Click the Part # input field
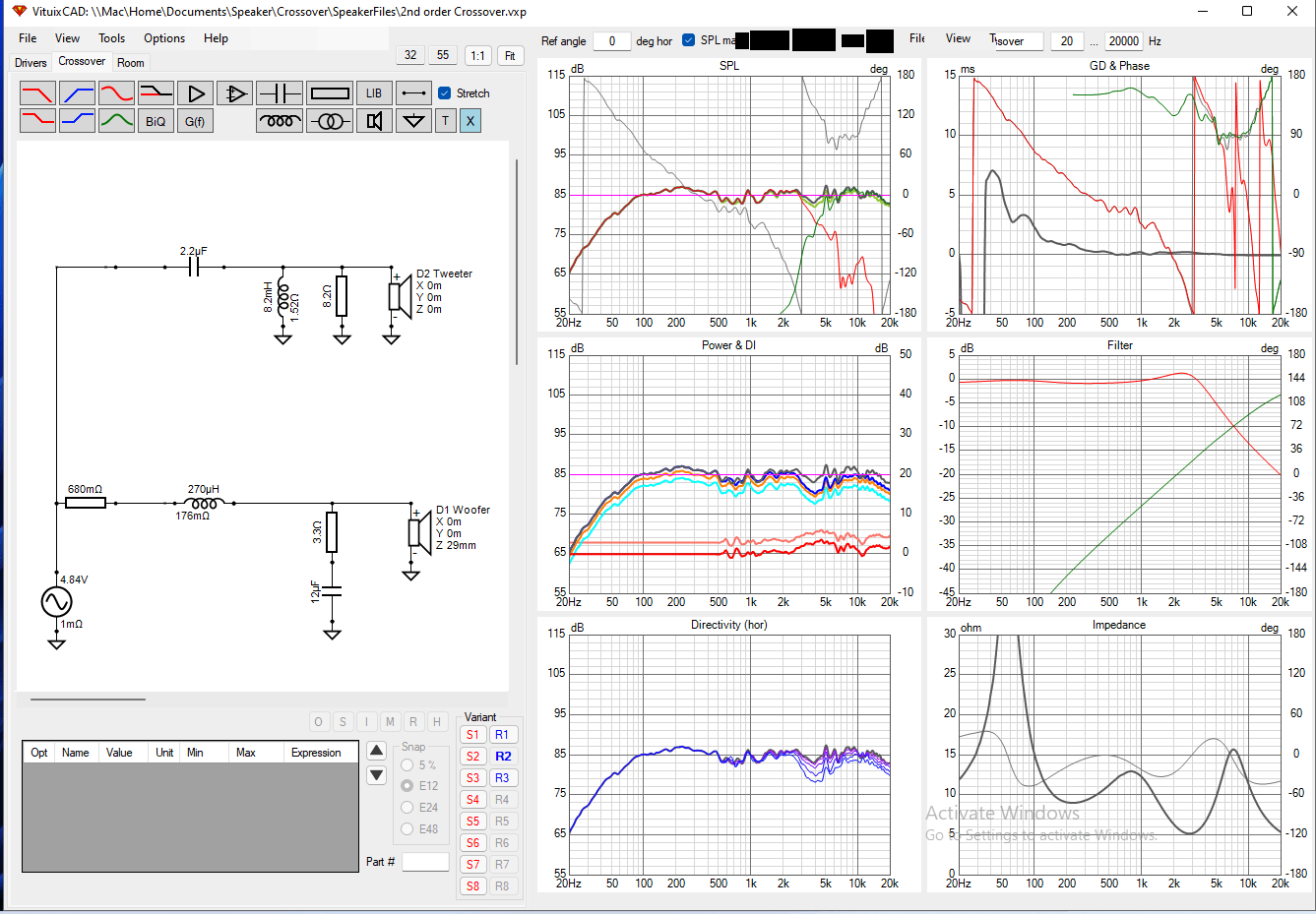The height and width of the screenshot is (914, 1316). [425, 862]
